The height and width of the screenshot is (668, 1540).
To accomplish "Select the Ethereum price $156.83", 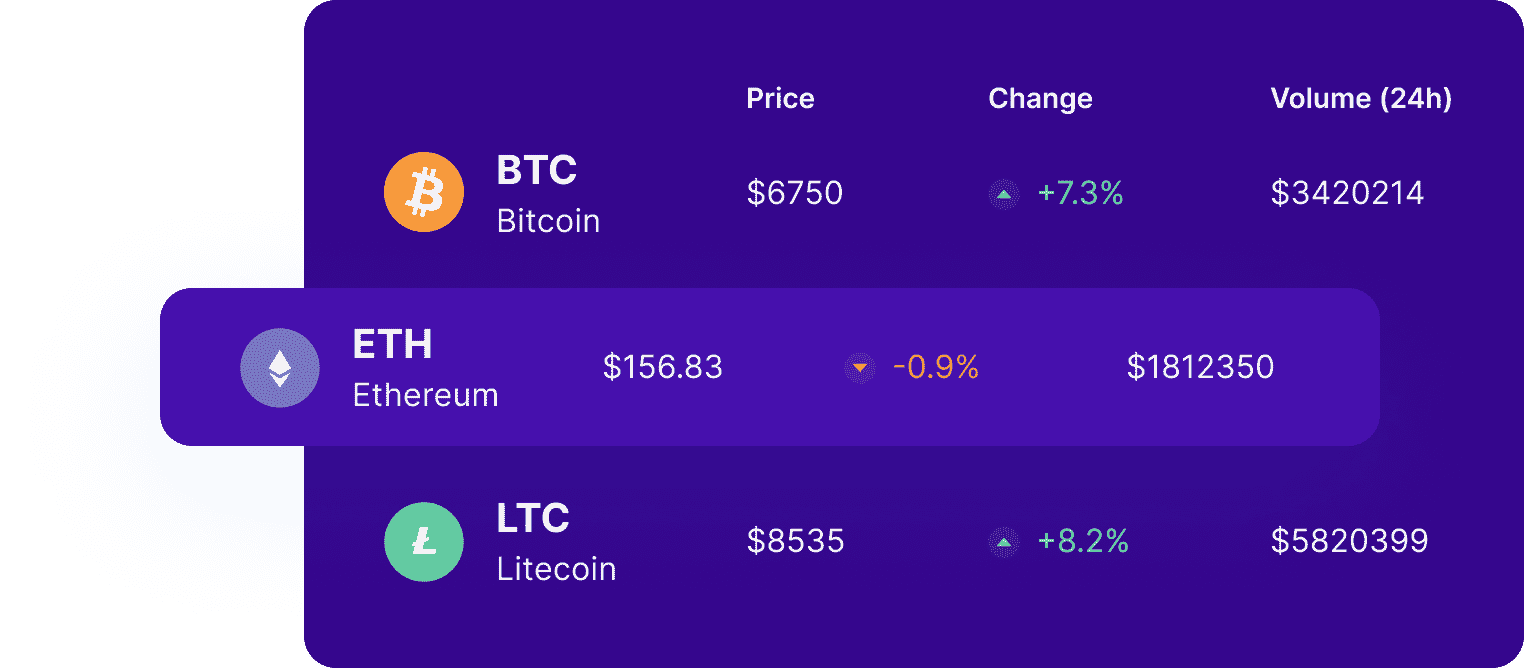I will (663, 367).
